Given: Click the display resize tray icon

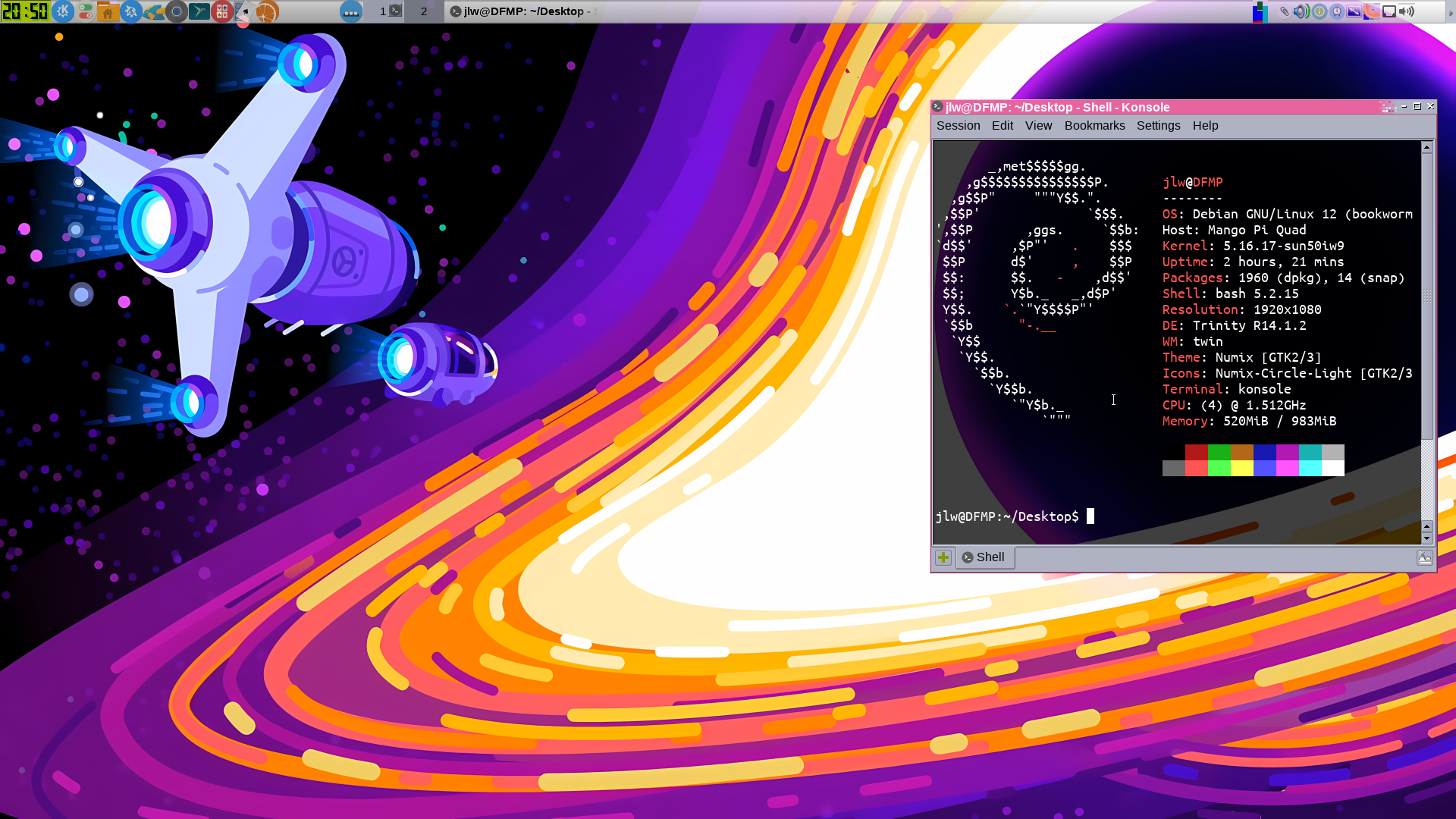Looking at the screenshot, I should (1354, 11).
